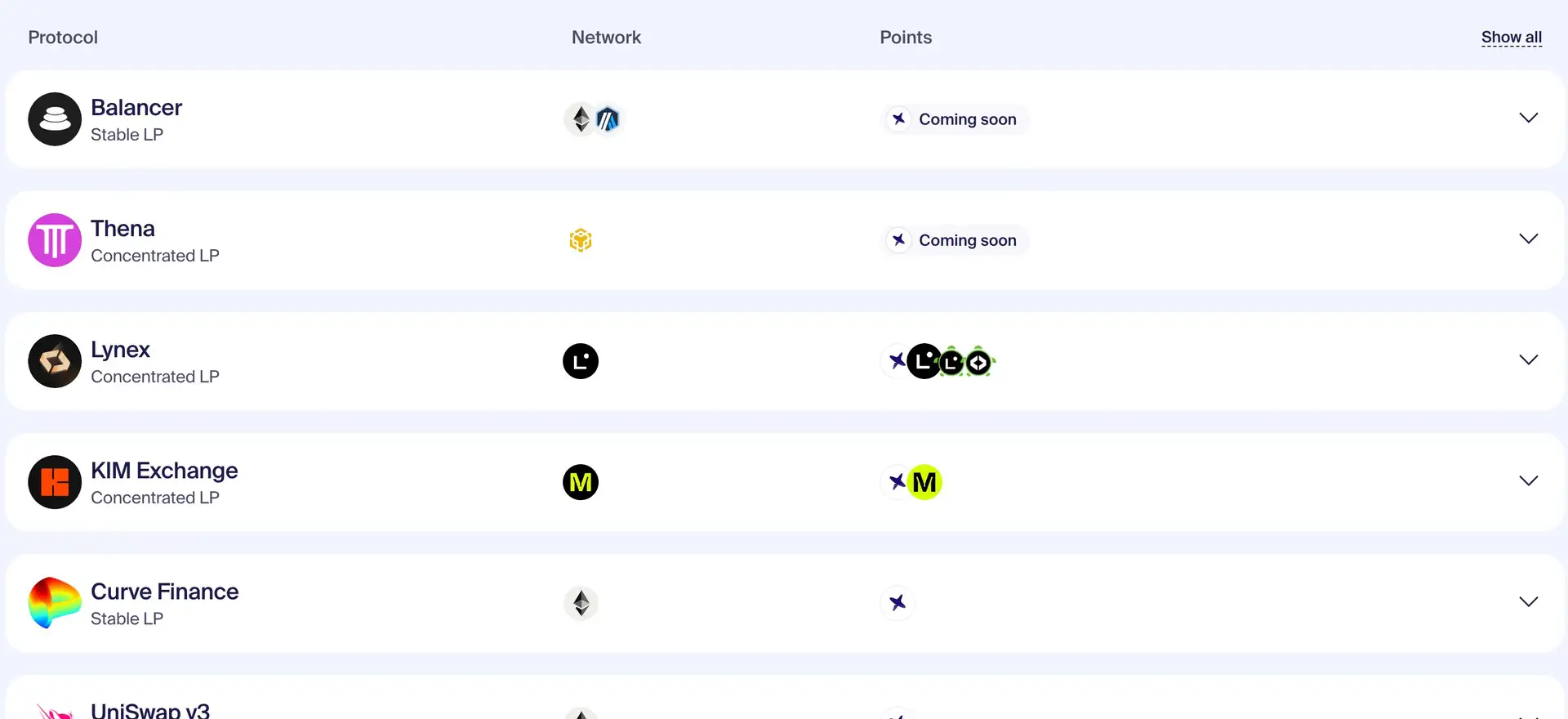The image size is (1568, 719).
Task: Click the Linea network icon for Lynex
Action: point(581,361)
